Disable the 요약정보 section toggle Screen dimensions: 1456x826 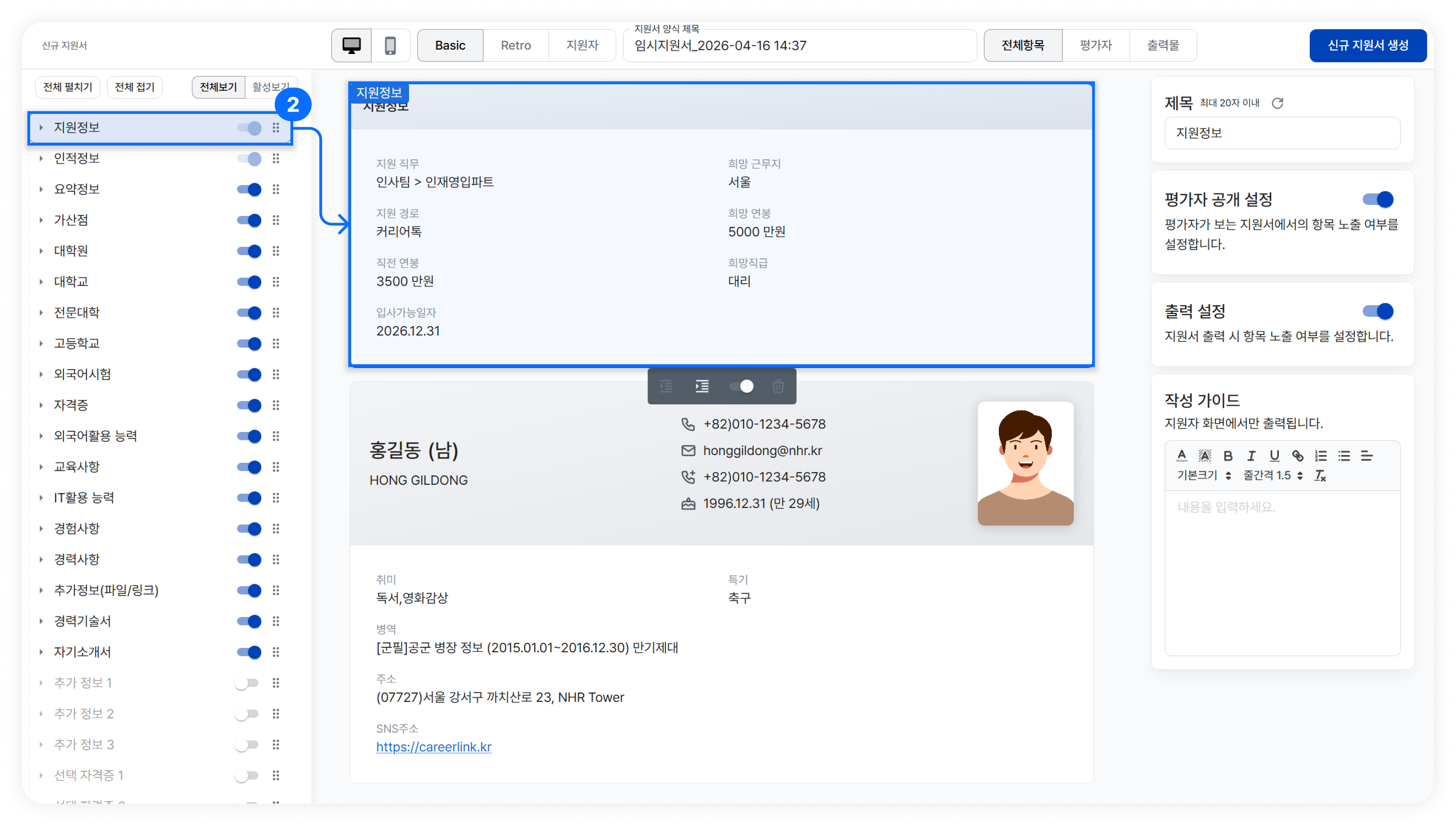point(249,190)
